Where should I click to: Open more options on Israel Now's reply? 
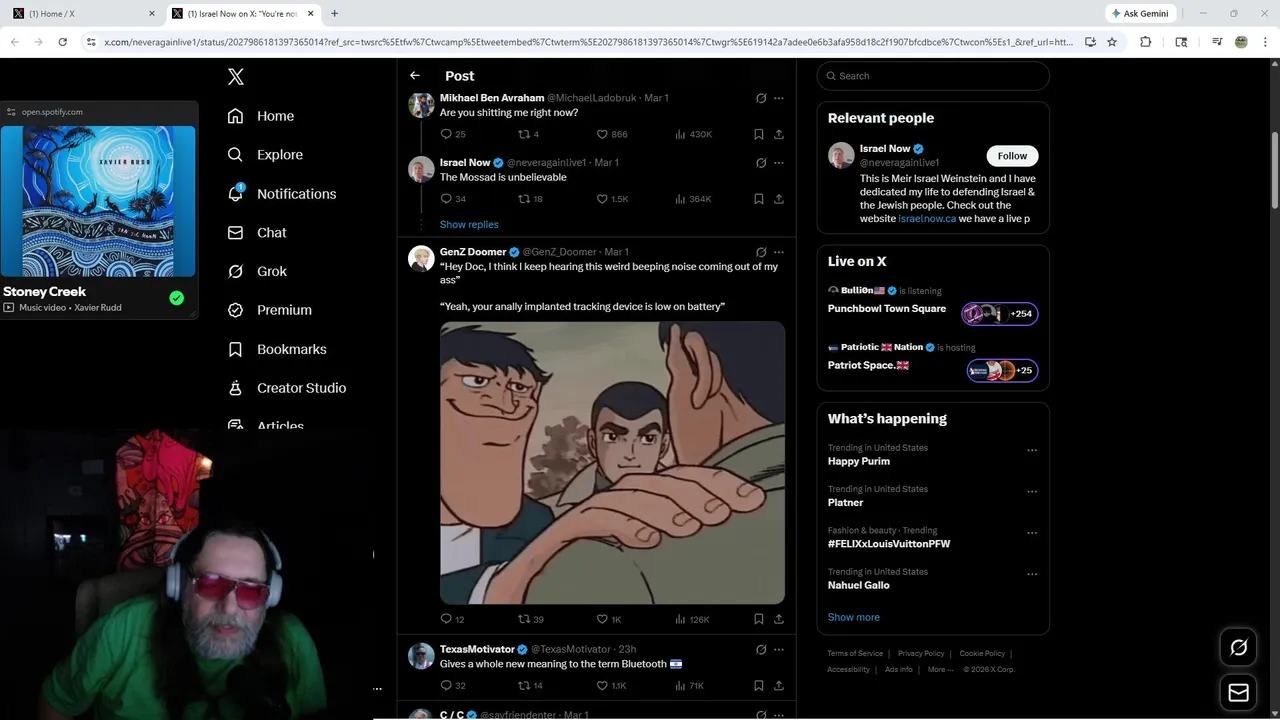[779, 163]
